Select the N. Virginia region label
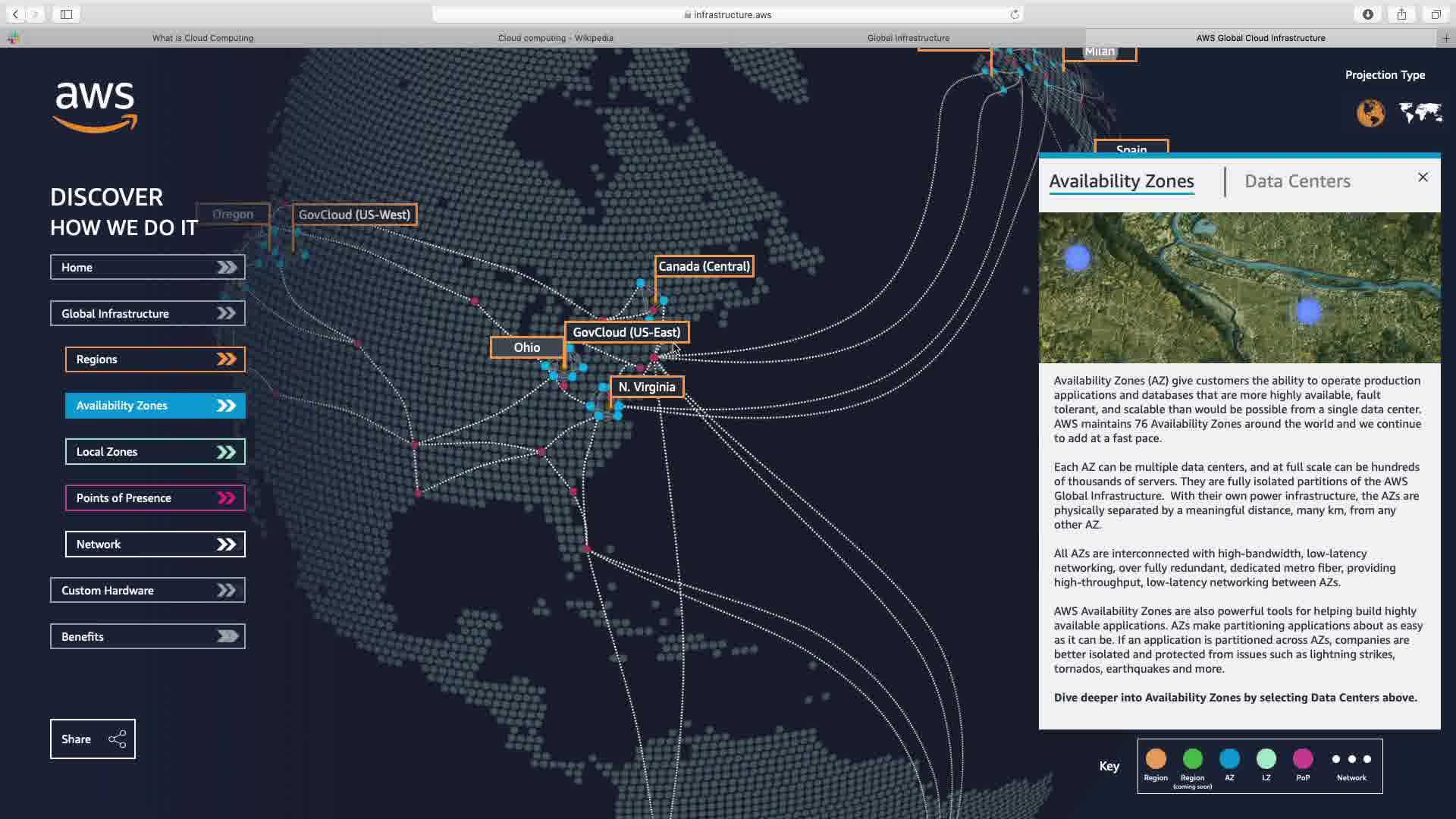Image resolution: width=1456 pixels, height=819 pixels. (646, 387)
